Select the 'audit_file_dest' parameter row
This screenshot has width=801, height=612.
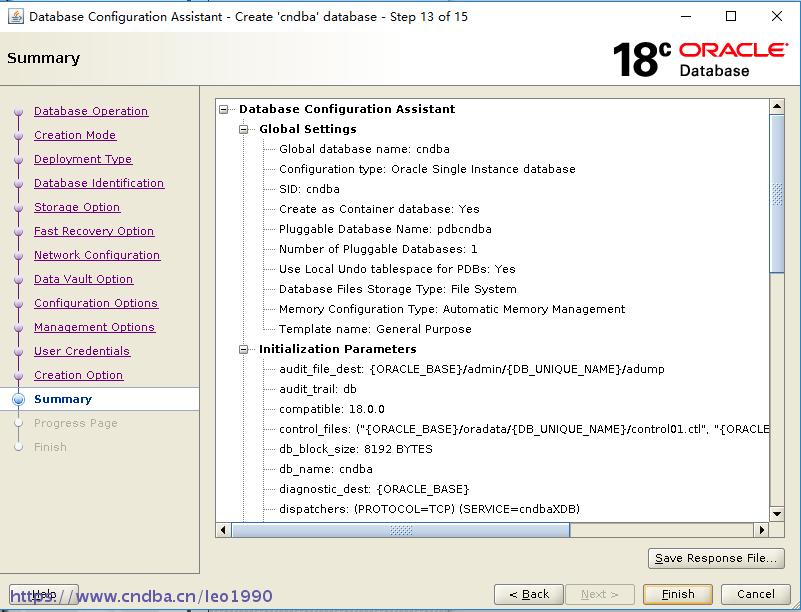point(472,369)
